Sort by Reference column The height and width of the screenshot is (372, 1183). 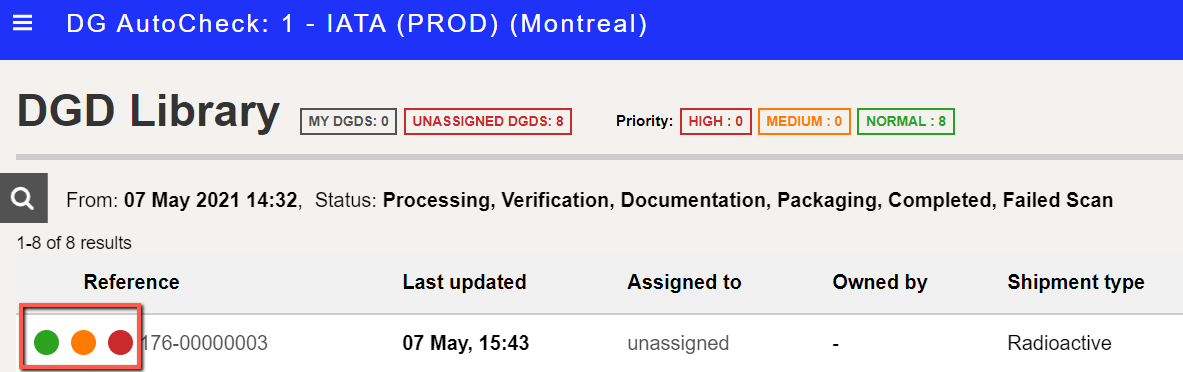(x=131, y=283)
